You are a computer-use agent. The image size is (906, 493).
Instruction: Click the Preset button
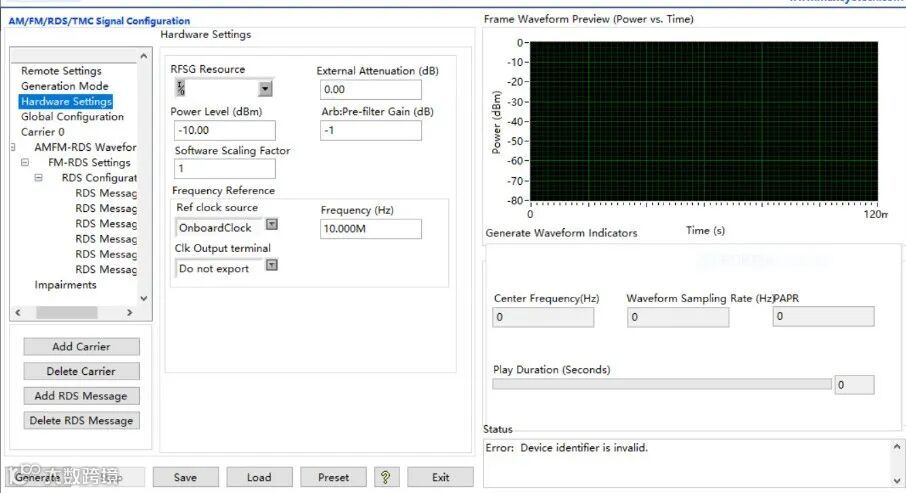(333, 477)
